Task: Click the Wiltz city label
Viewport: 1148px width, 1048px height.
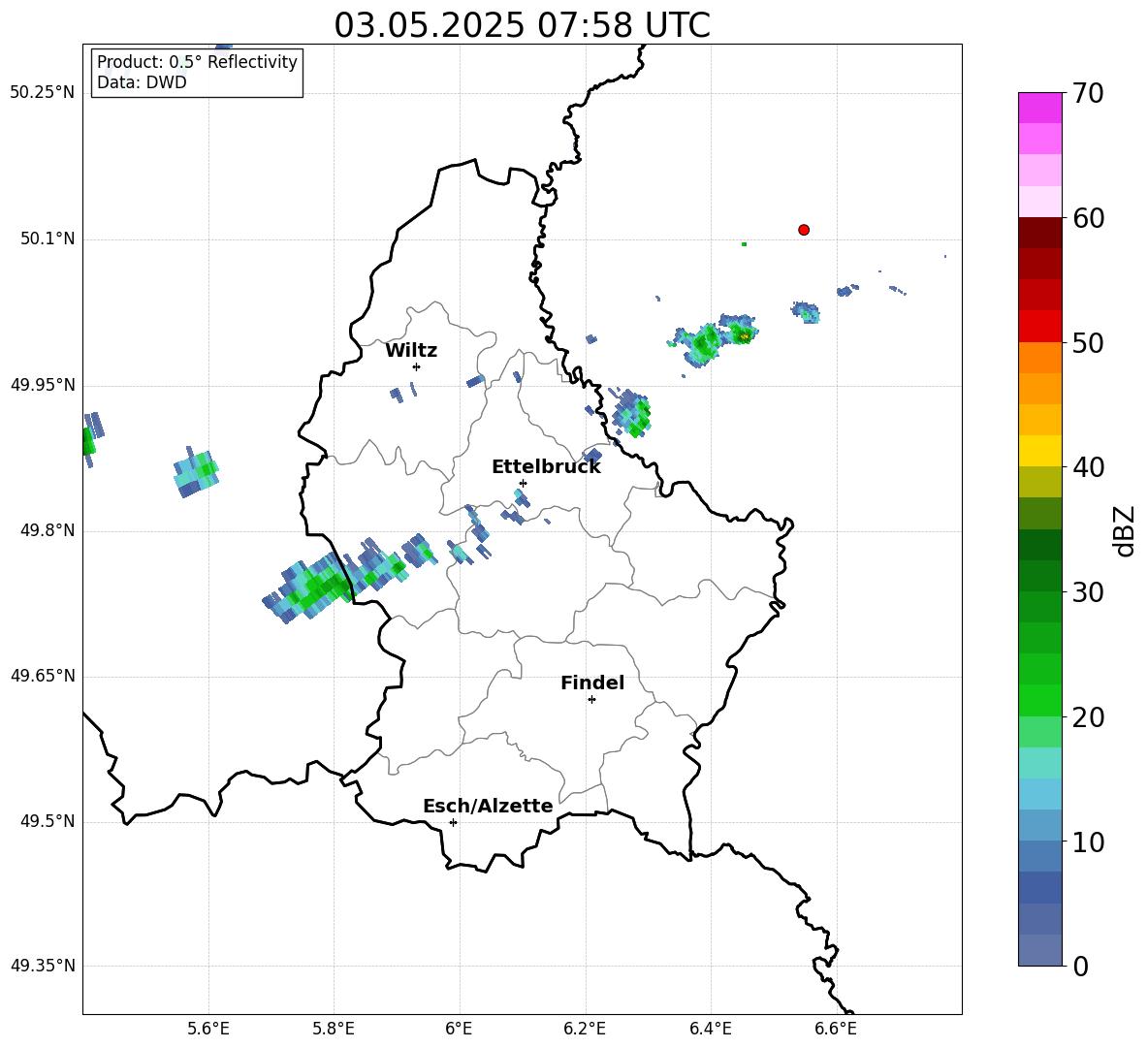Action: (x=411, y=351)
